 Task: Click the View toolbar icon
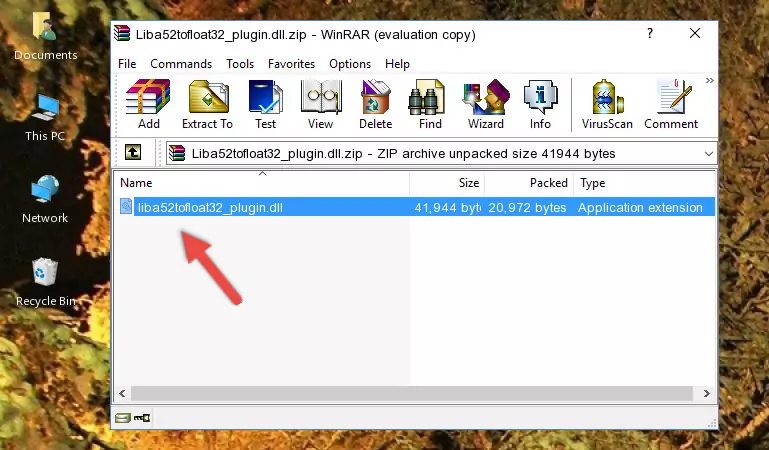pyautogui.click(x=321, y=104)
